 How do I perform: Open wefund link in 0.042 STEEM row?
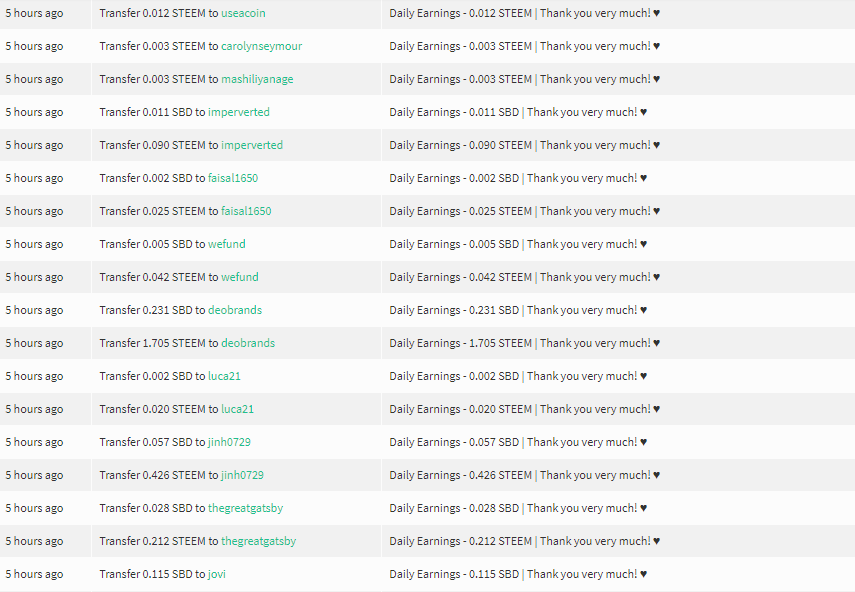pyautogui.click(x=239, y=277)
